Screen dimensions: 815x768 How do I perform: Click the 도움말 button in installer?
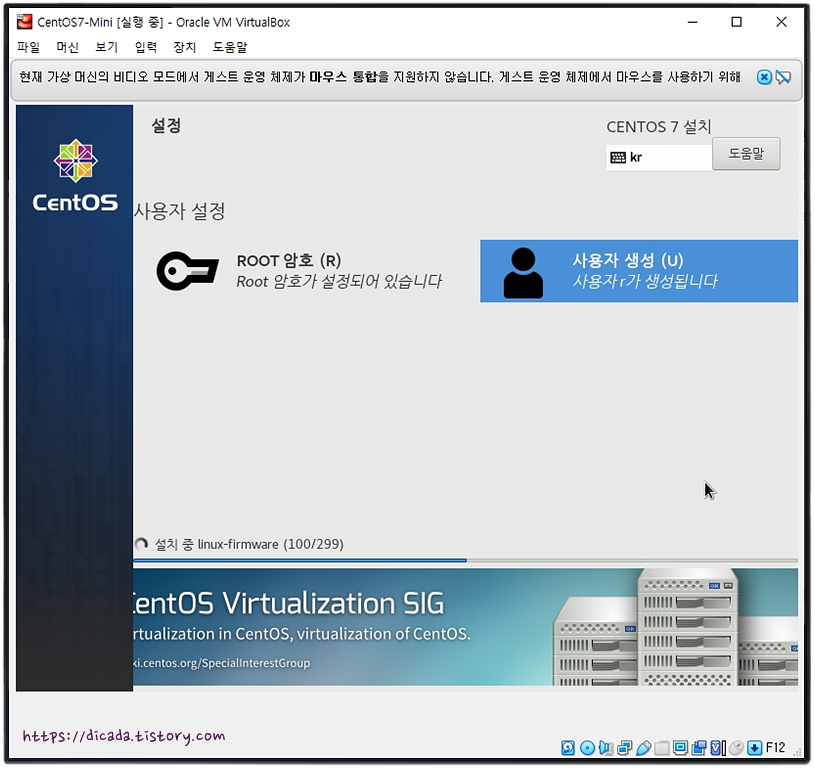point(746,153)
